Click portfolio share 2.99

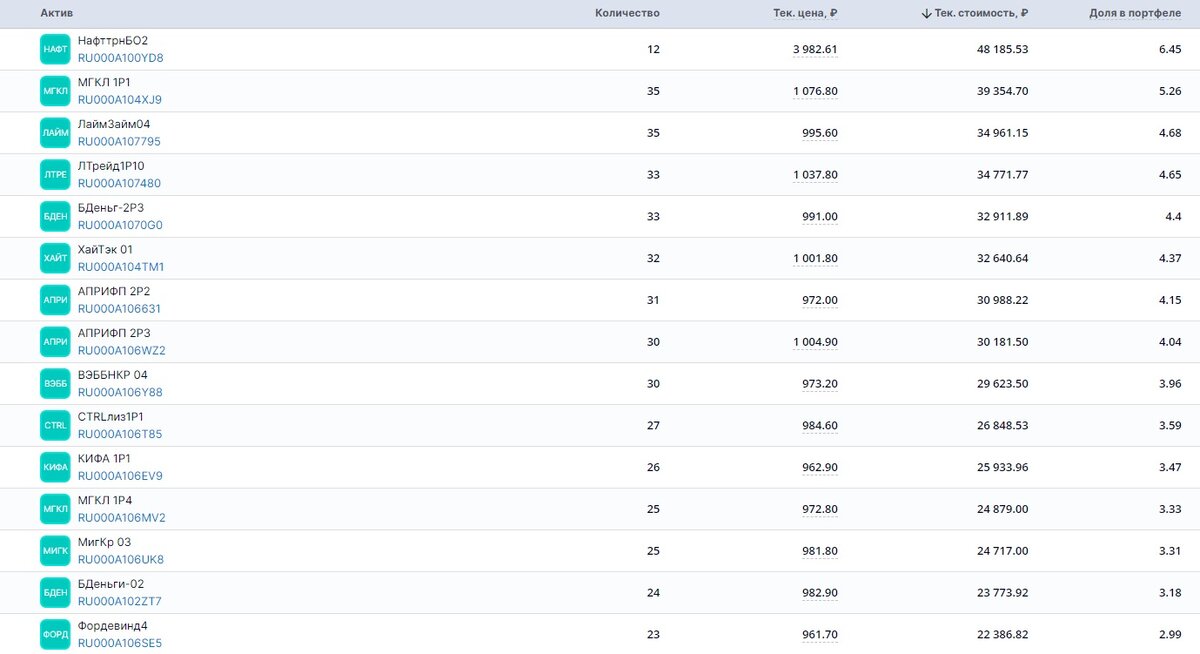coord(1170,634)
